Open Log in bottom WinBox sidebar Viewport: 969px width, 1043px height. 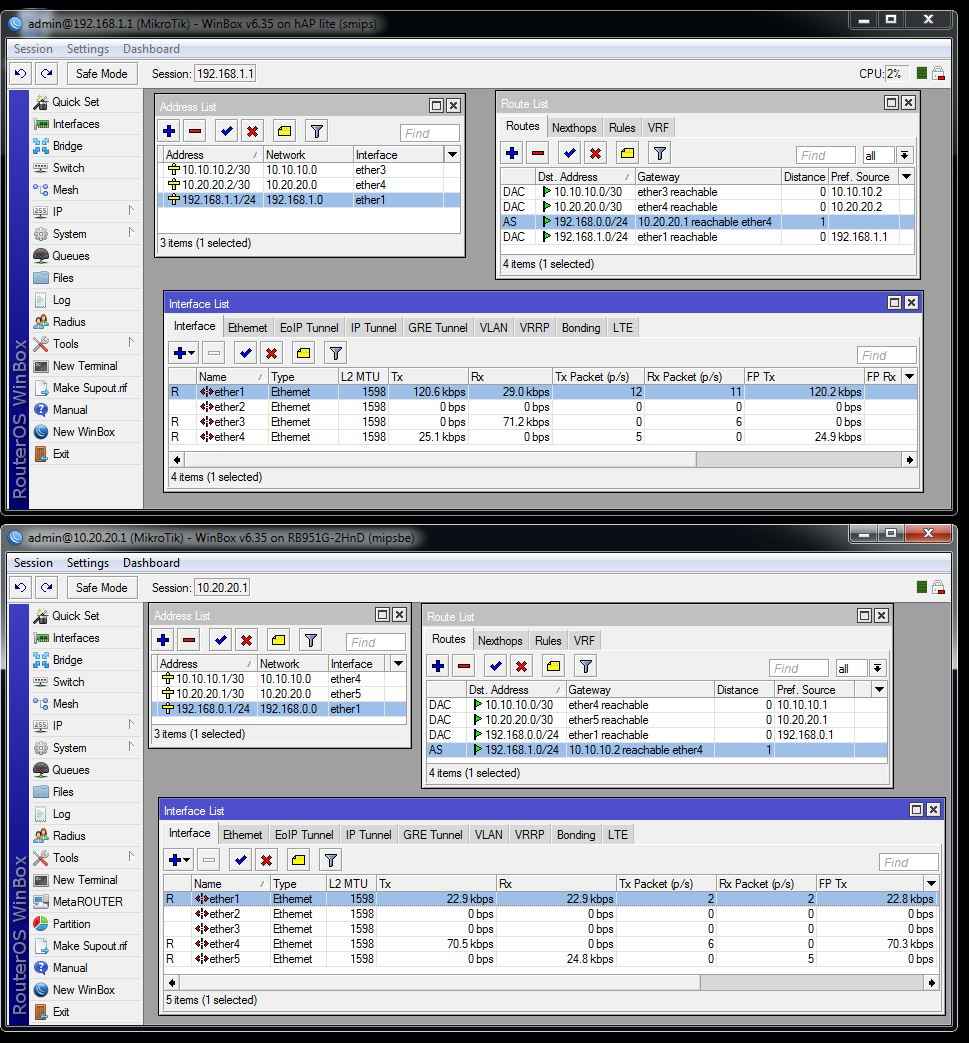(61, 814)
